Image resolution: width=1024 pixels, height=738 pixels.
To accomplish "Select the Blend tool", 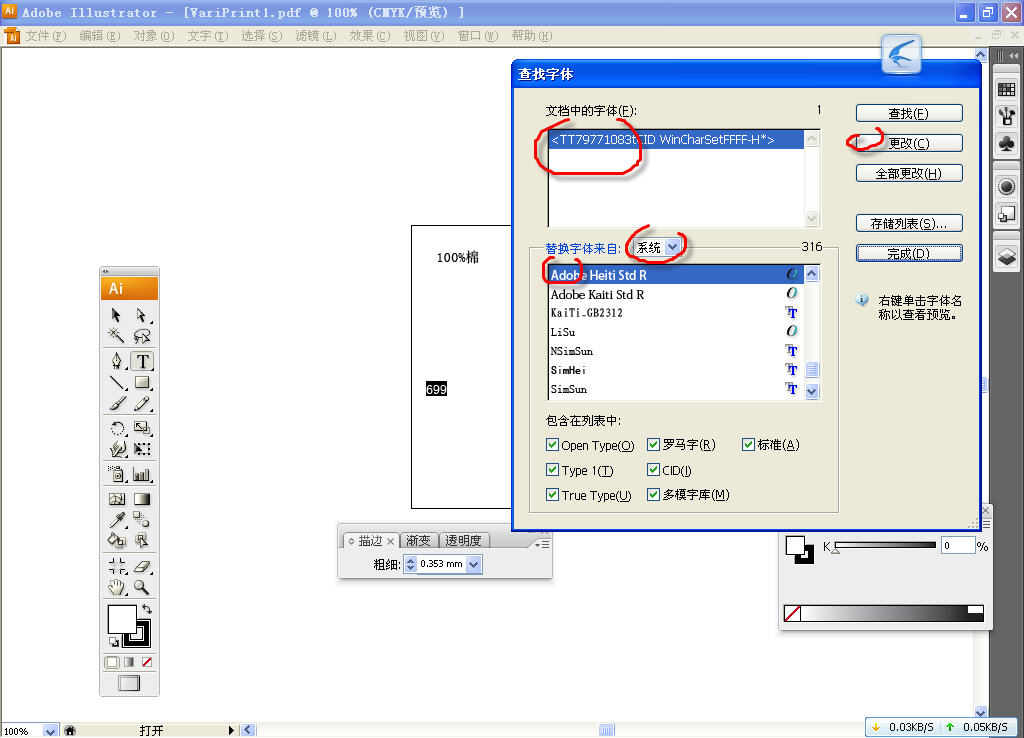I will pos(141,520).
